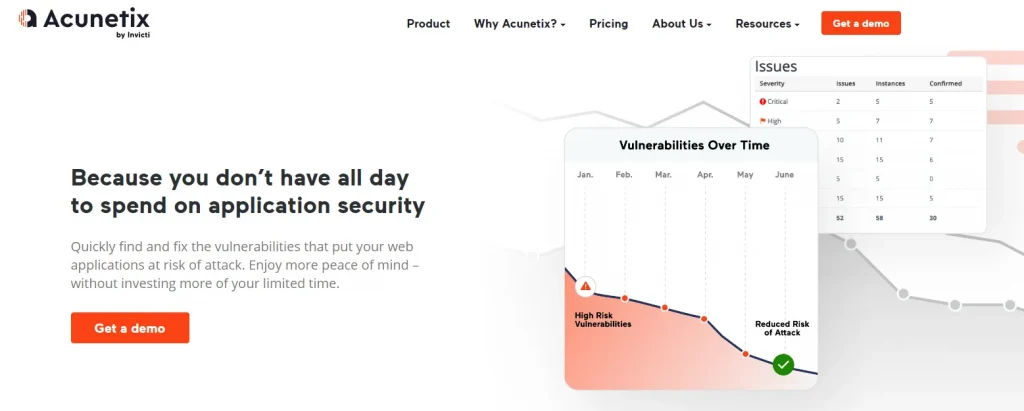Click the Vulnerabilities Over Time chart title
The image size is (1024, 411).
pyautogui.click(x=694, y=145)
